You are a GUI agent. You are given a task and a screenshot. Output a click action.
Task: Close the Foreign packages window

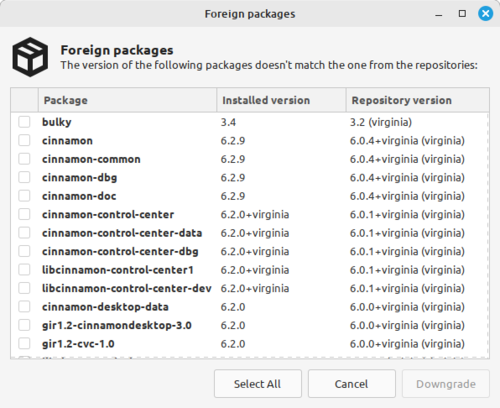pyautogui.click(x=485, y=14)
